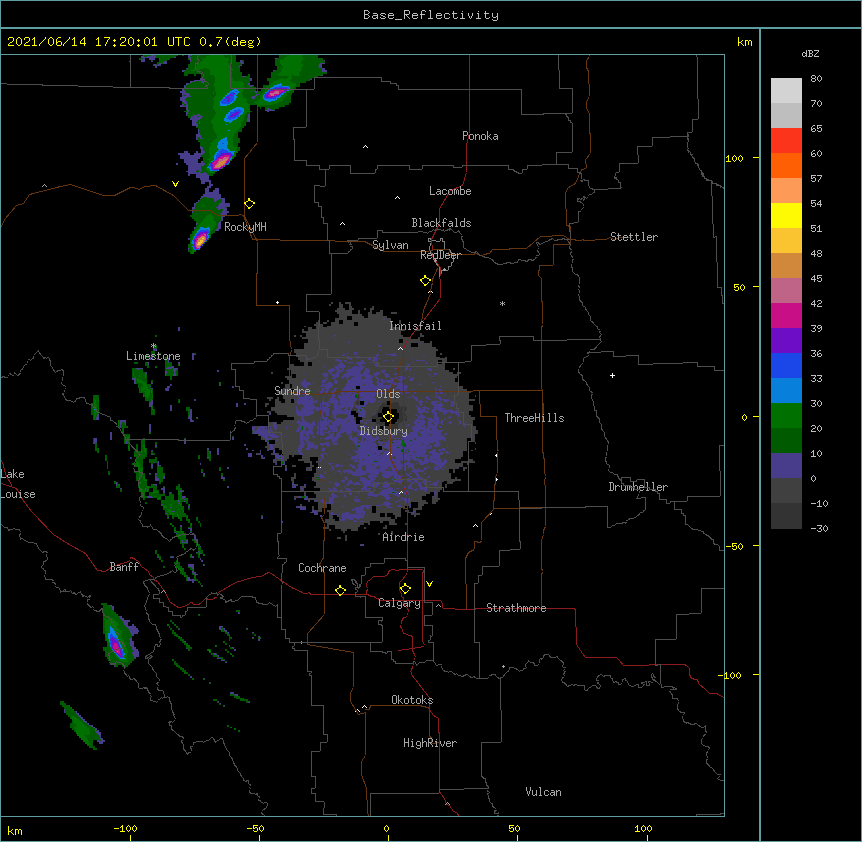Image resolution: width=862 pixels, height=842 pixels.
Task: Click the Innisfail label
Action: pyautogui.click(x=415, y=326)
